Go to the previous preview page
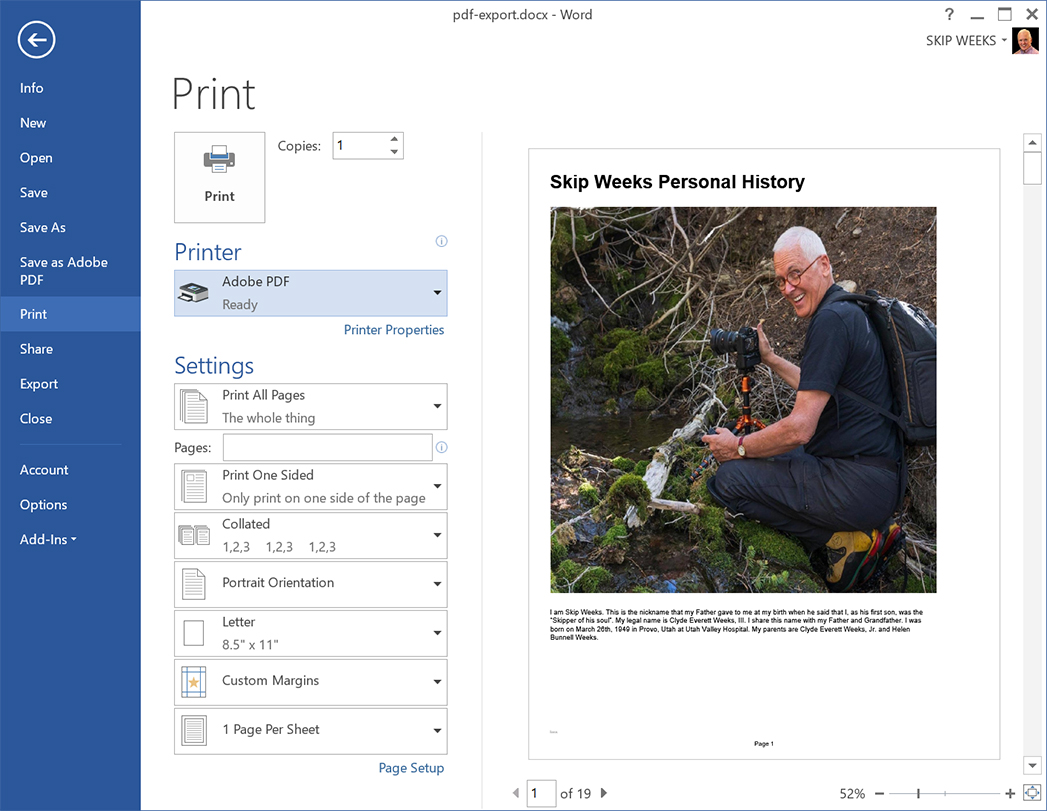Image resolution: width=1047 pixels, height=811 pixels. tap(515, 793)
